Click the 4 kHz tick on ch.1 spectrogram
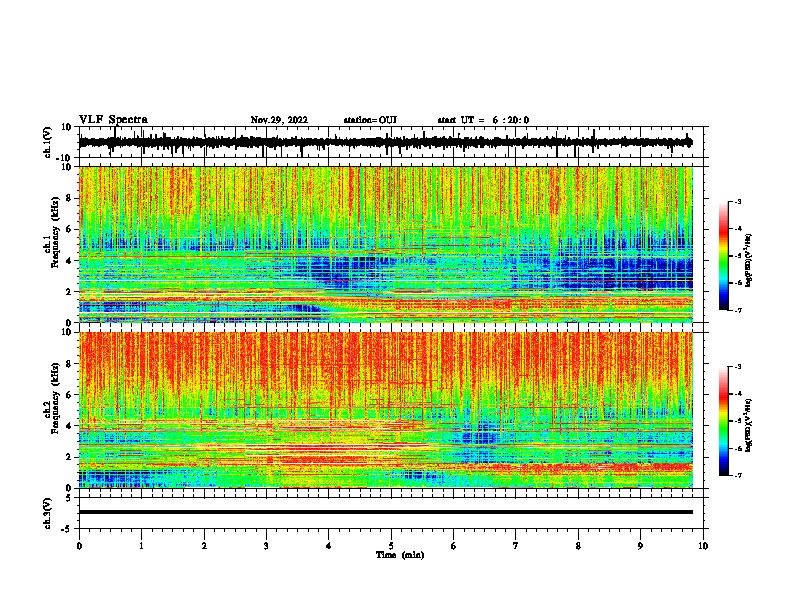This screenshot has height=612, width=792. pyautogui.click(x=70, y=261)
